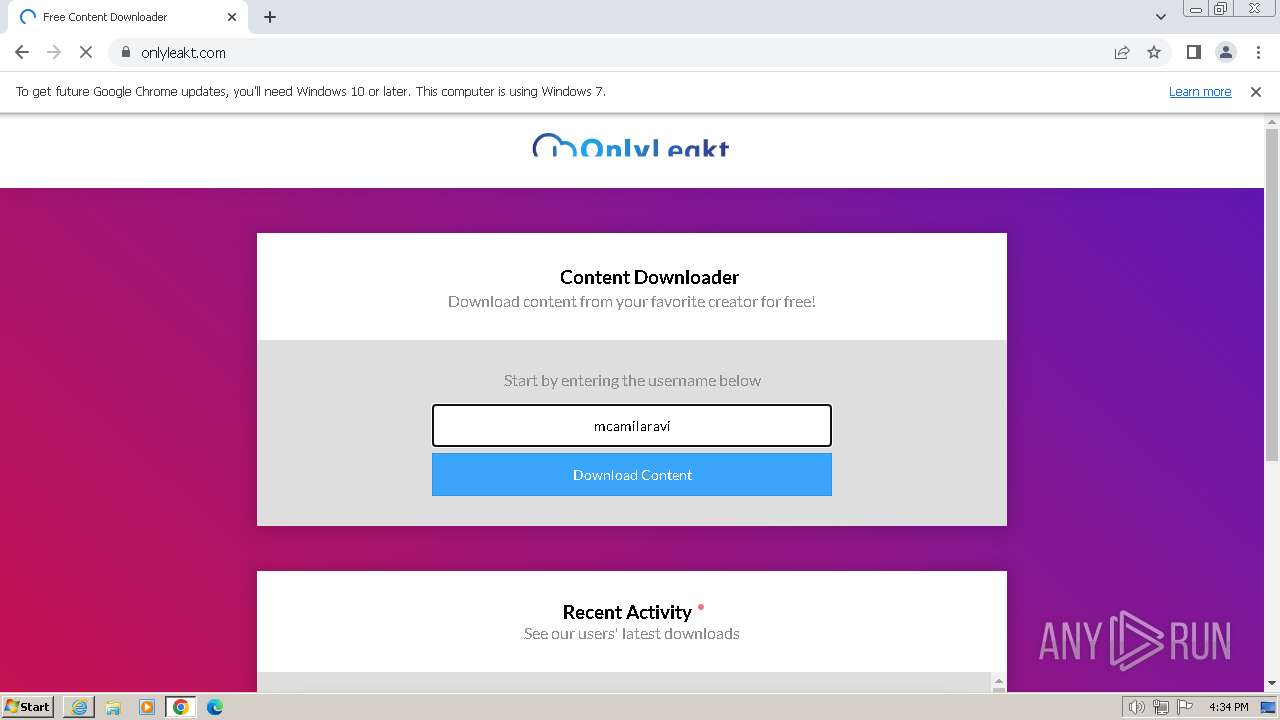Open the Windows Start menu
This screenshot has width=1280, height=720.
point(28,706)
